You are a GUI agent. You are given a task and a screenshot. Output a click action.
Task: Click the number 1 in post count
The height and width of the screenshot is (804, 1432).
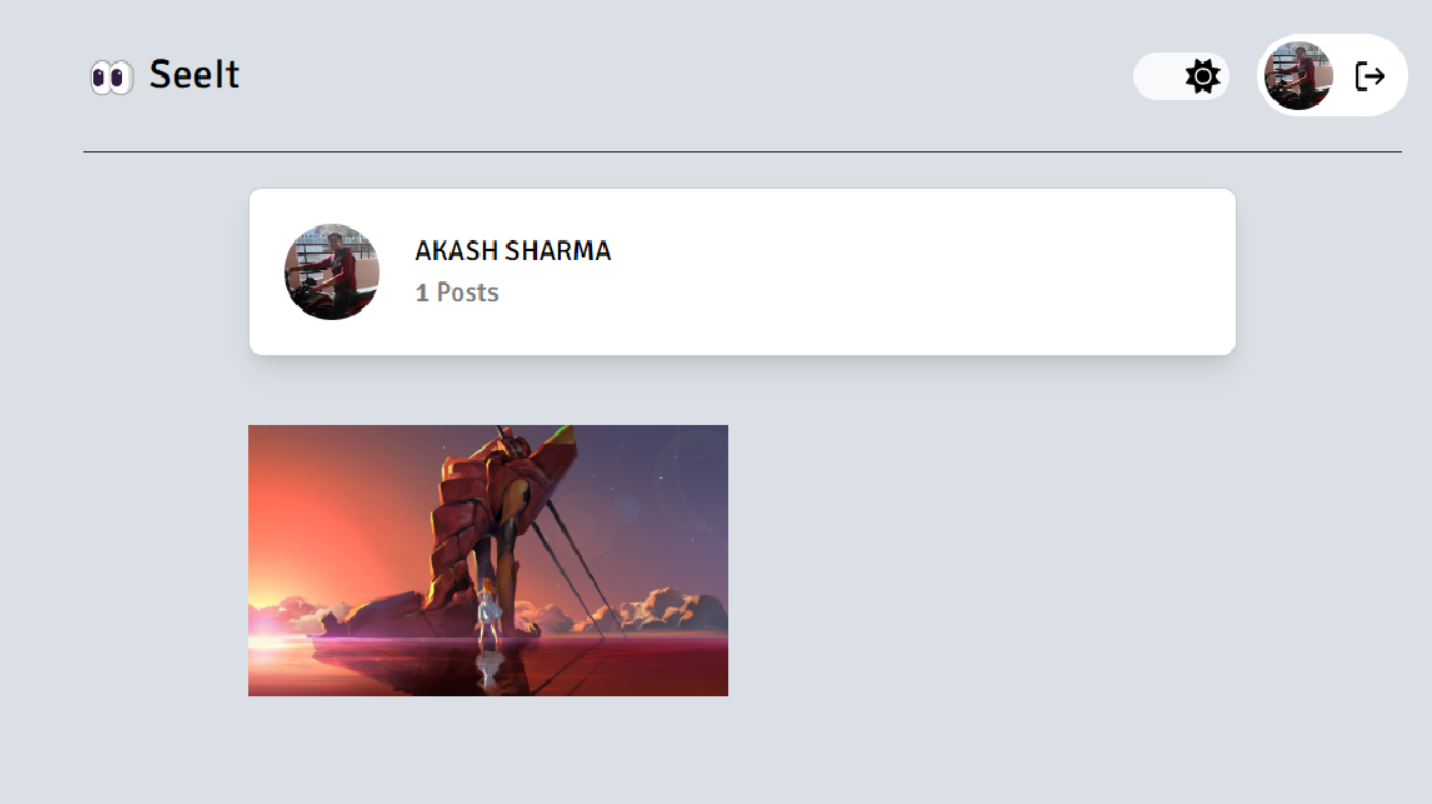pyautogui.click(x=422, y=293)
